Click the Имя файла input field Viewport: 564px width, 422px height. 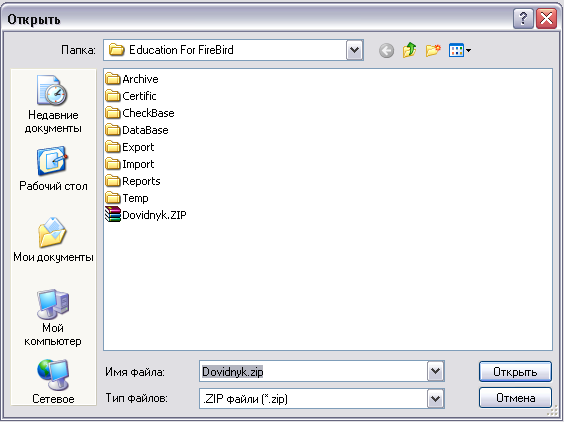pyautogui.click(x=313, y=371)
